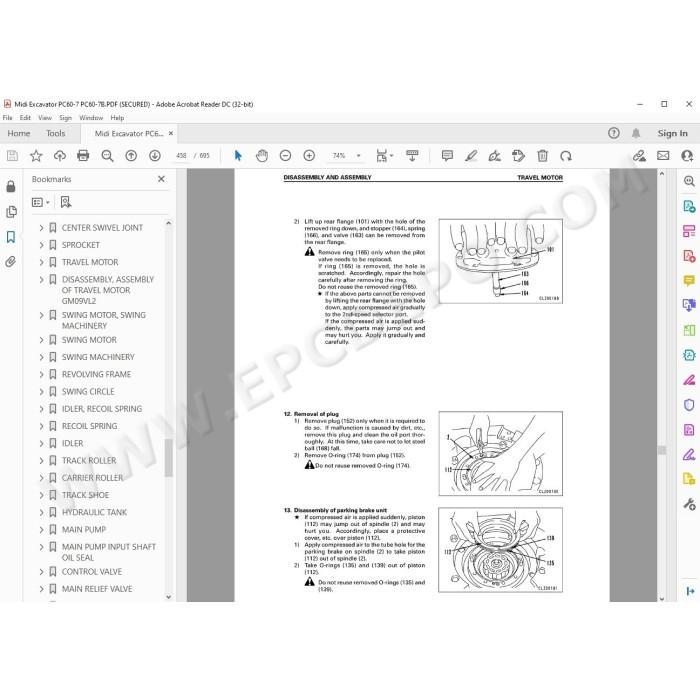Screen dimensions: 700x700
Task: Select the arrow Selection tool
Action: click(238, 155)
